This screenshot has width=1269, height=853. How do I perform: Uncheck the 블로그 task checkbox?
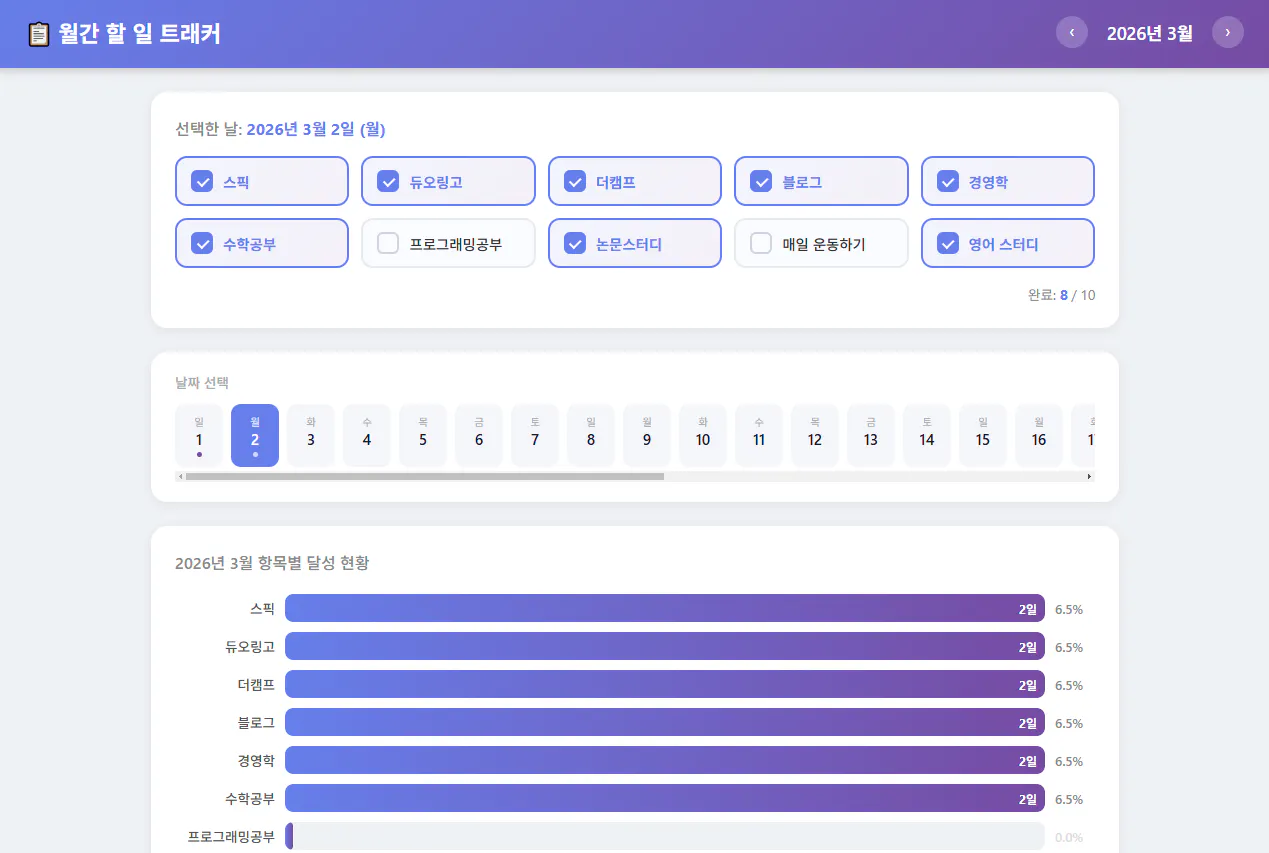(x=761, y=181)
